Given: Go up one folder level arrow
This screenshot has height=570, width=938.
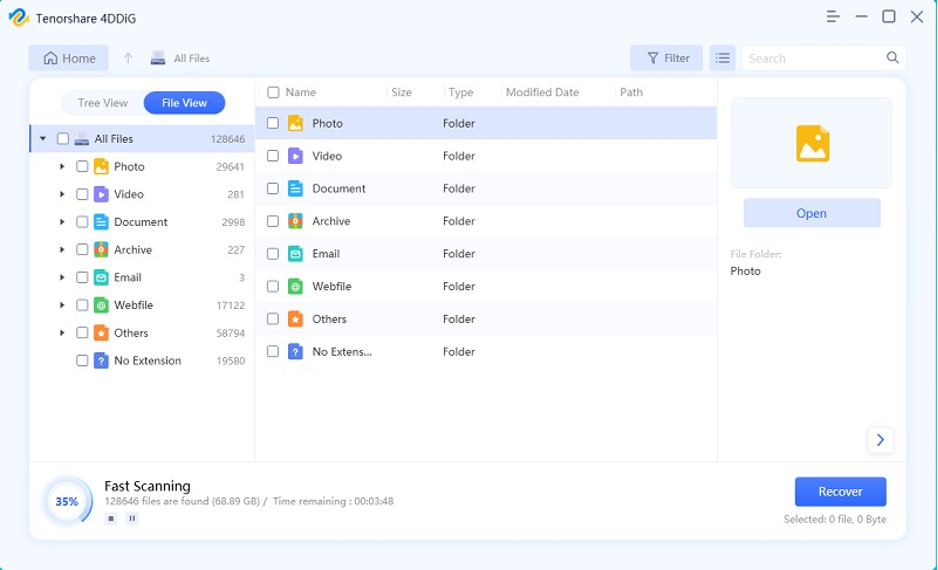Looking at the screenshot, I should click(128, 58).
